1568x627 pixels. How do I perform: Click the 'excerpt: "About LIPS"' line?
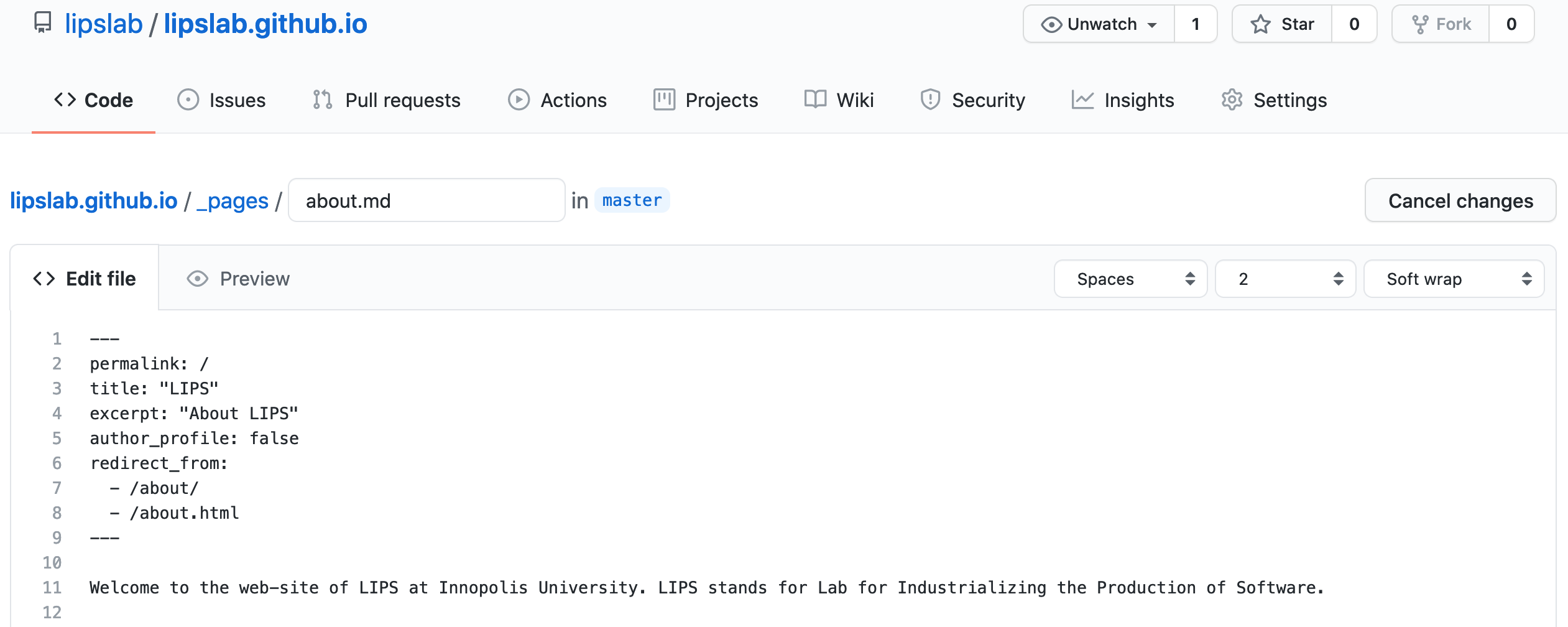coord(194,414)
